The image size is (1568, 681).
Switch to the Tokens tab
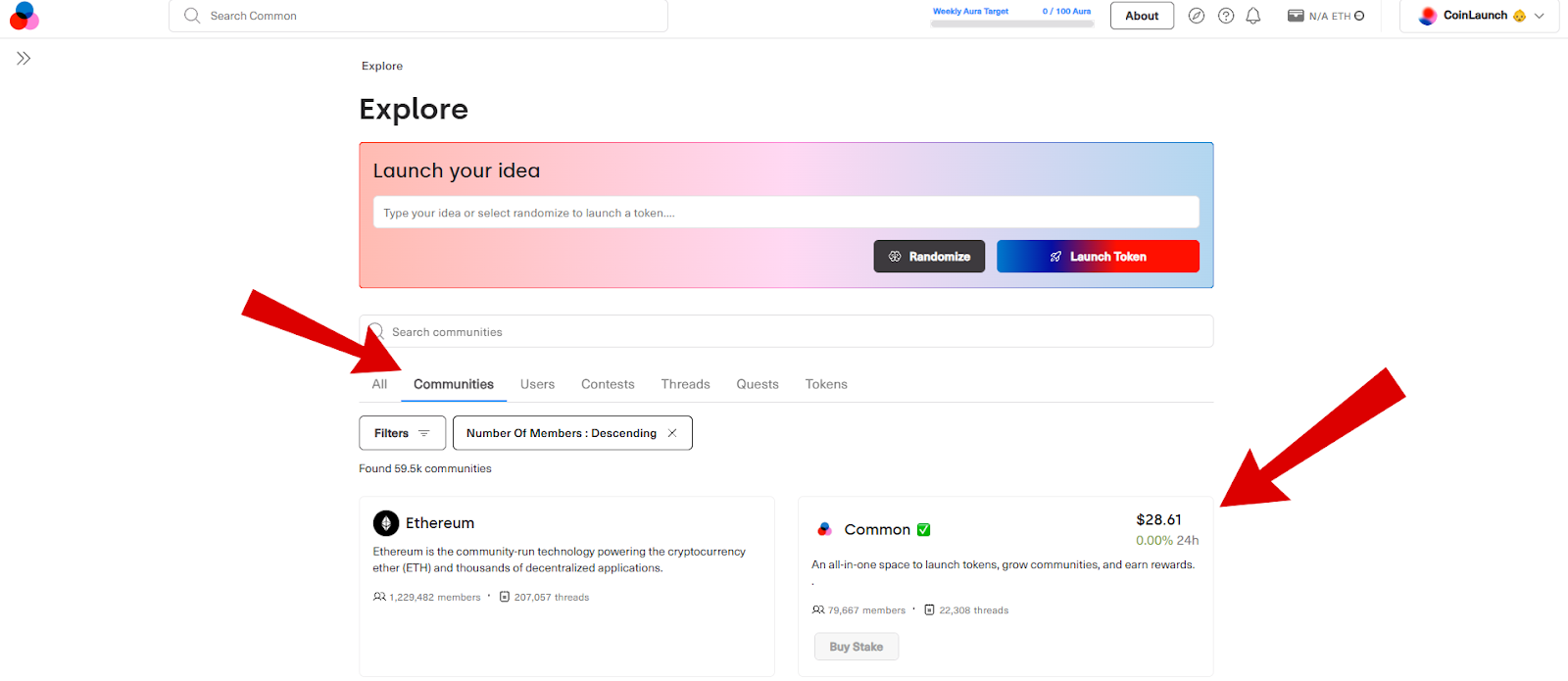click(826, 384)
